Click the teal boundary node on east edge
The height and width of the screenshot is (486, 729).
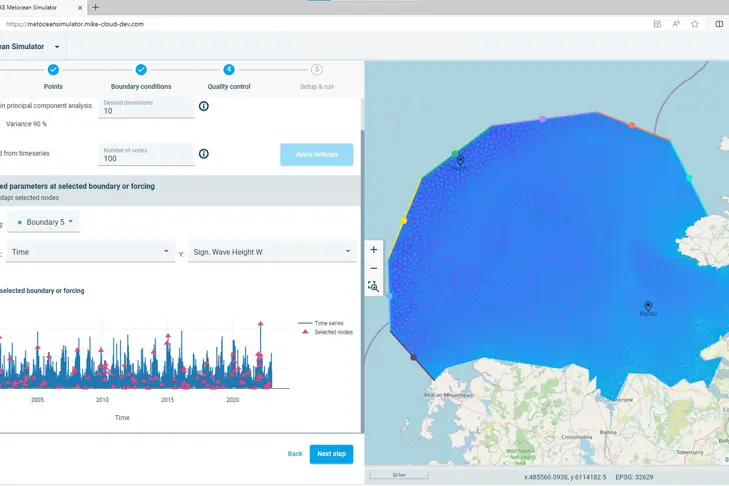tap(689, 178)
